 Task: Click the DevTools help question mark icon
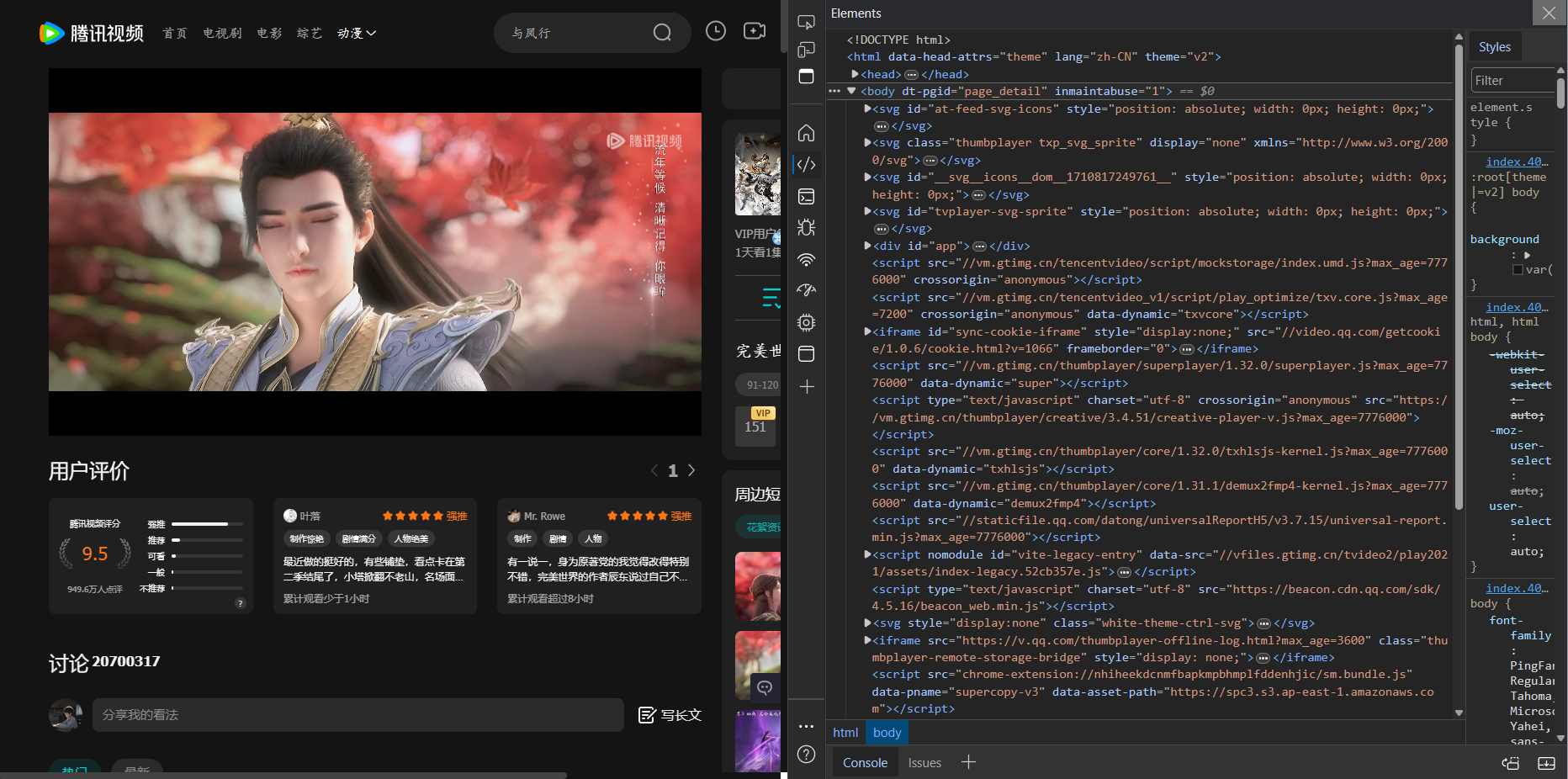(x=806, y=754)
